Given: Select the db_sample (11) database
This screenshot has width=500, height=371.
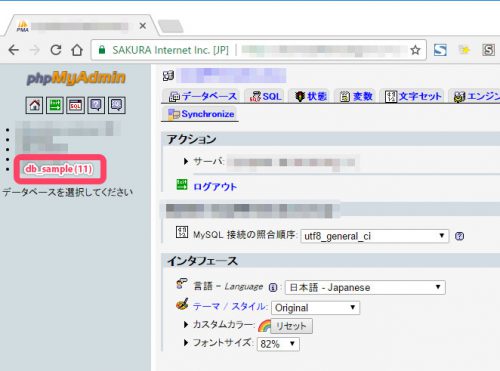Looking at the screenshot, I should point(59,169).
